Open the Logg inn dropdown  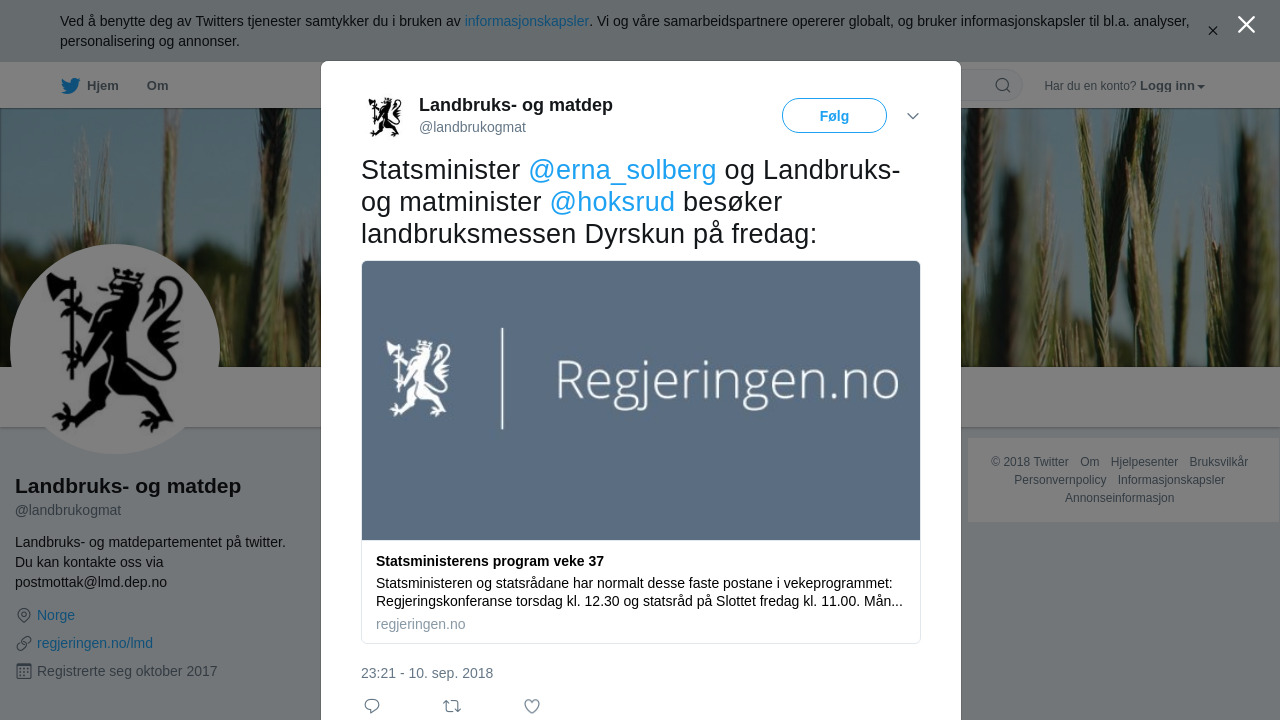[x=1172, y=86]
